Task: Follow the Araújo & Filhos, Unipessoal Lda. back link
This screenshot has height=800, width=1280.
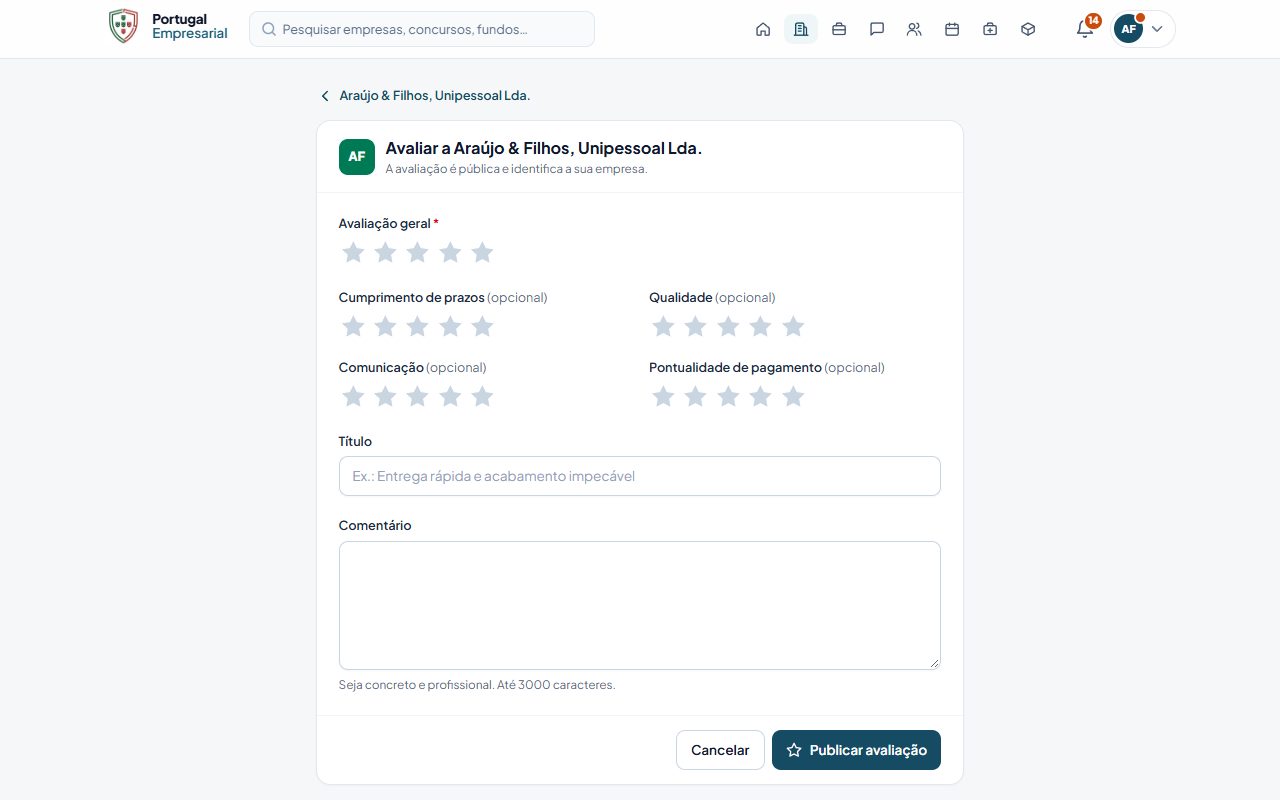Action: click(435, 96)
